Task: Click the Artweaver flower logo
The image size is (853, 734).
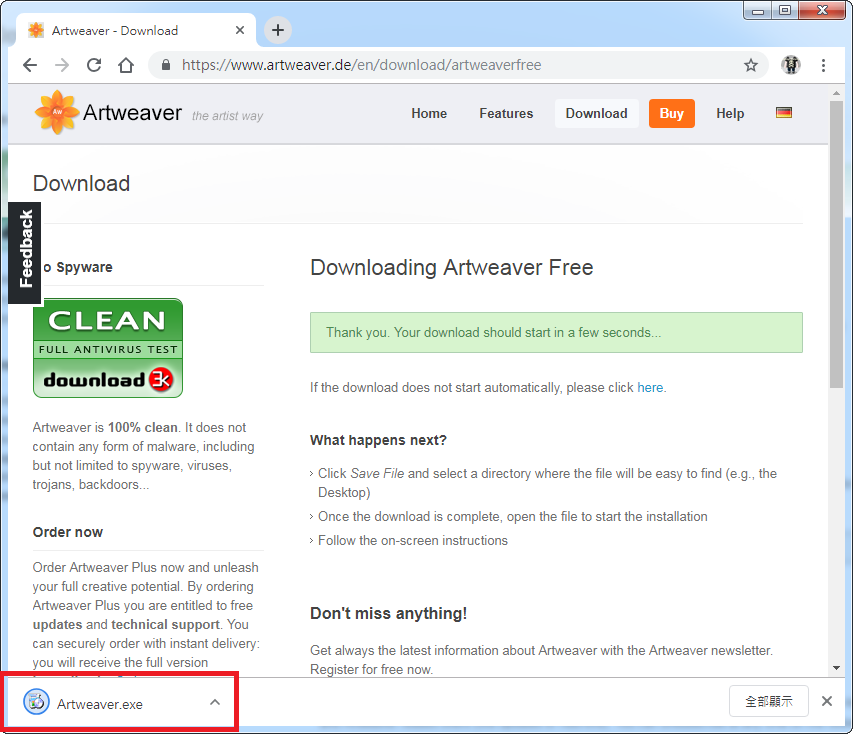Action: pyautogui.click(x=56, y=112)
